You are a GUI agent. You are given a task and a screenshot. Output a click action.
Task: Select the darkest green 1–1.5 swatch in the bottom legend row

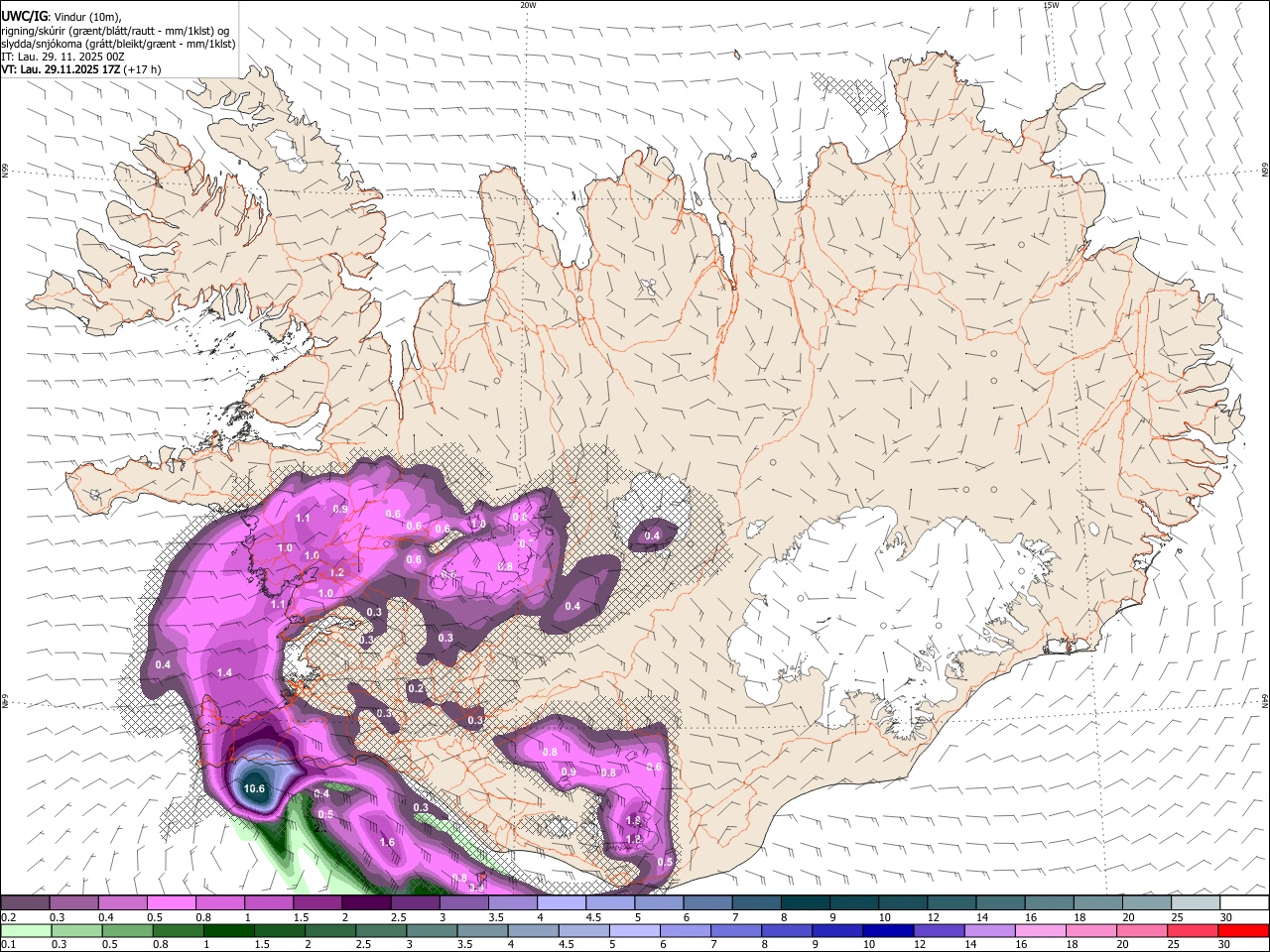(x=228, y=930)
